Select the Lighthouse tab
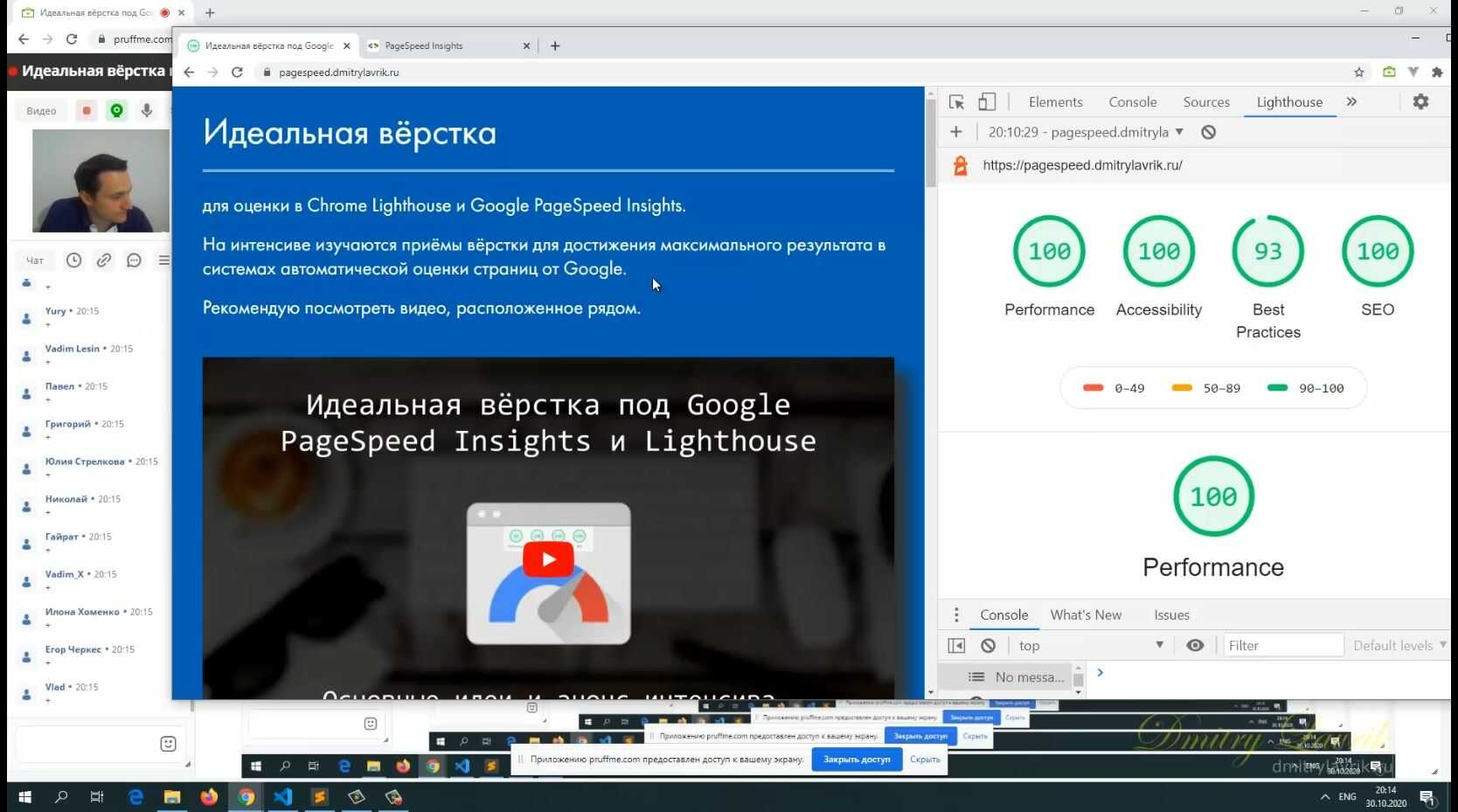 pos(1289,102)
